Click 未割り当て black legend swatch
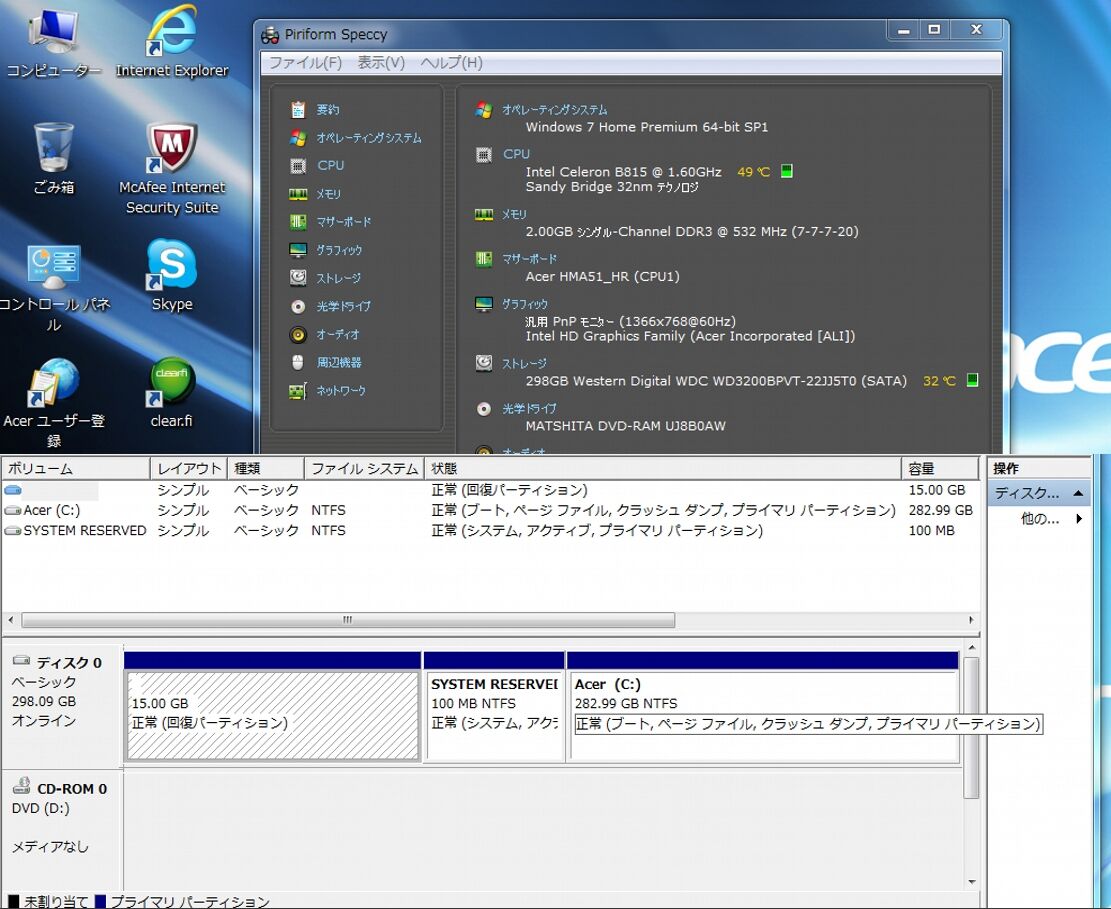Viewport: 1111px width, 909px height. coord(13,901)
